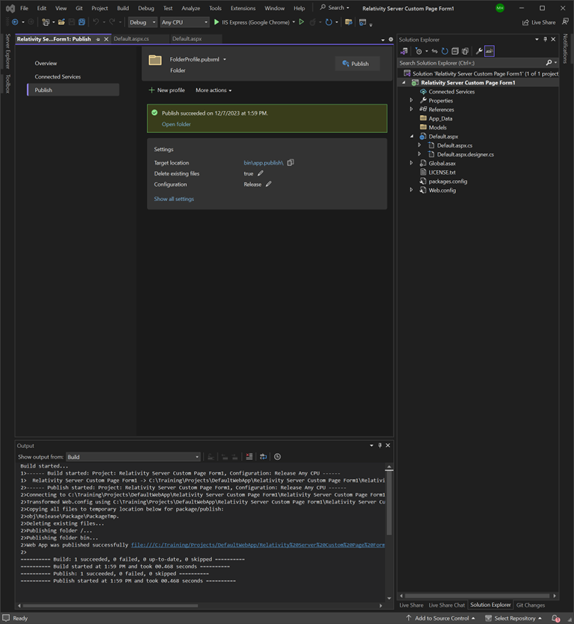Start IIS Express with green play button
The width and height of the screenshot is (574, 624).
(x=216, y=22)
